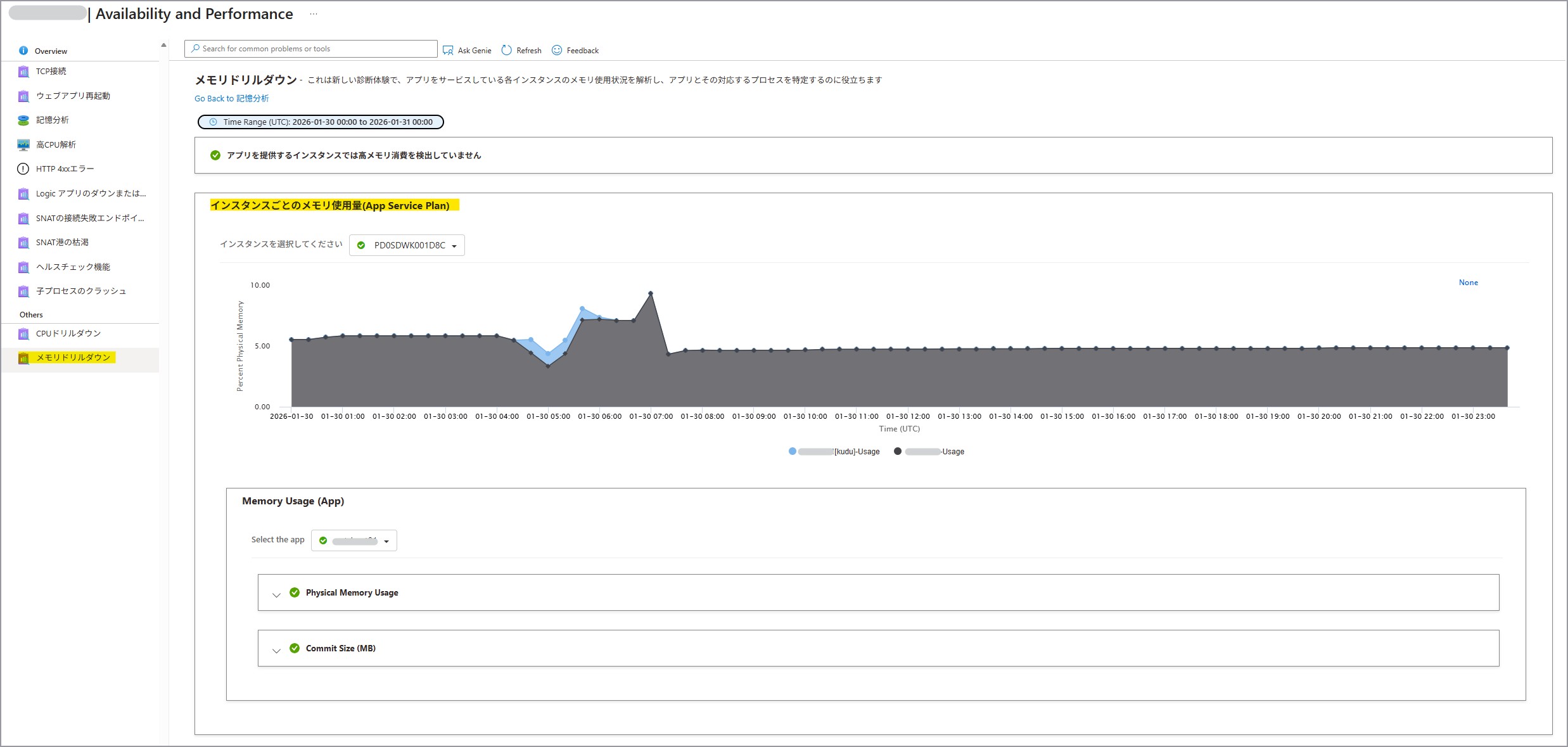The width and height of the screenshot is (1568, 747).
Task: Open the 高CPU解析 monitor icon
Action: pos(23,144)
